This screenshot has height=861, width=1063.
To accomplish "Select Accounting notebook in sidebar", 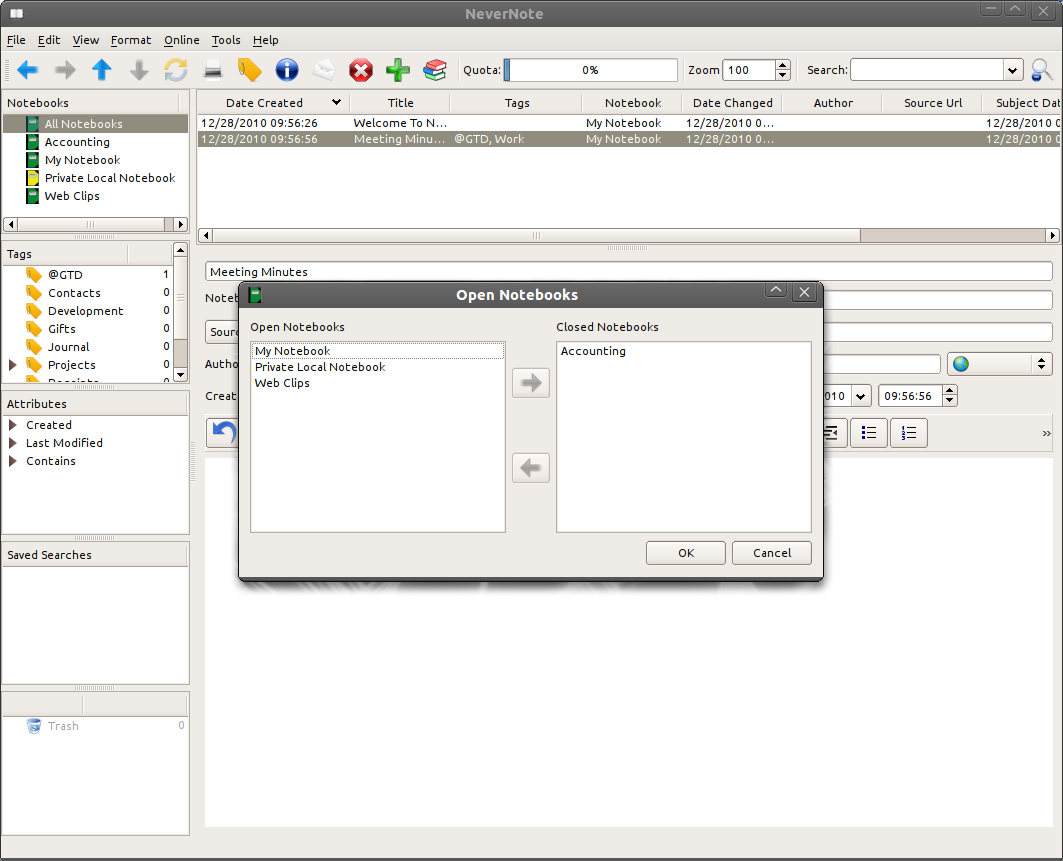I will coord(77,142).
